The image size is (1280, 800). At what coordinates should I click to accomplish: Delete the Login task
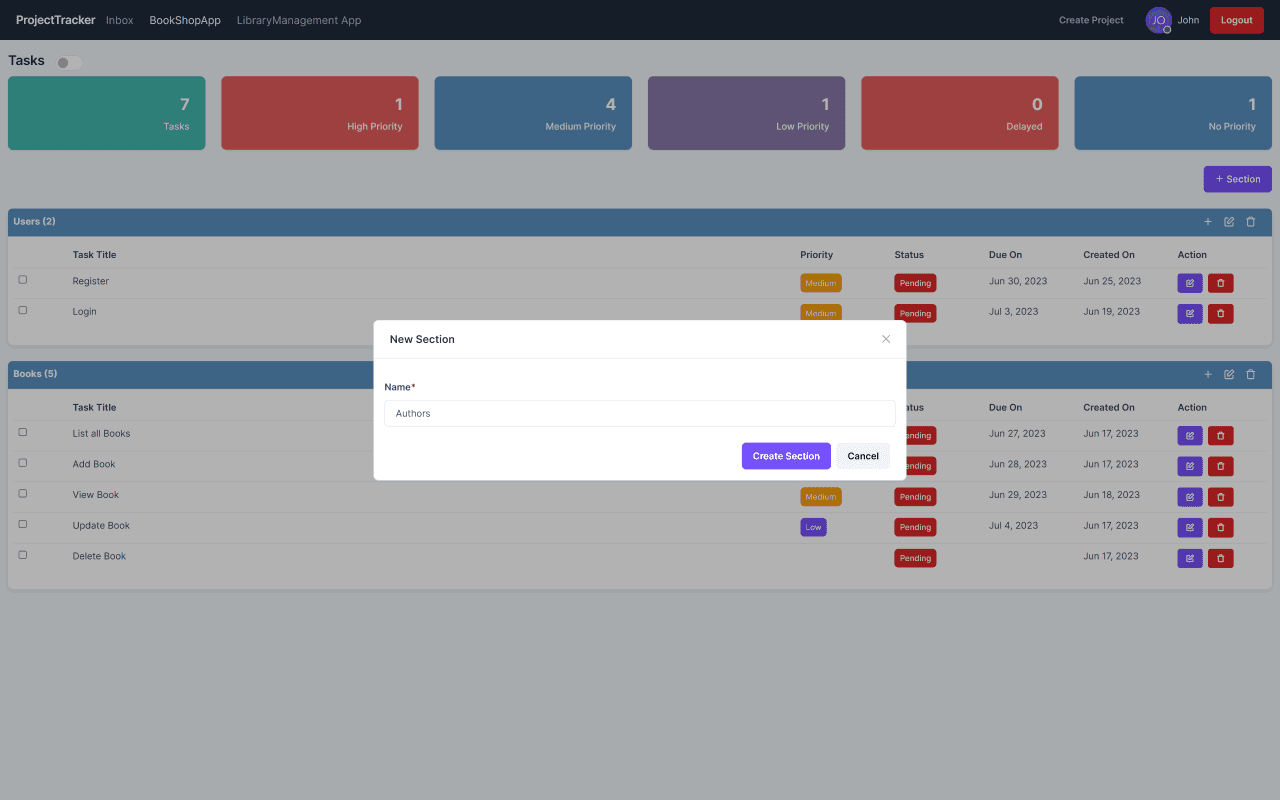click(1220, 313)
